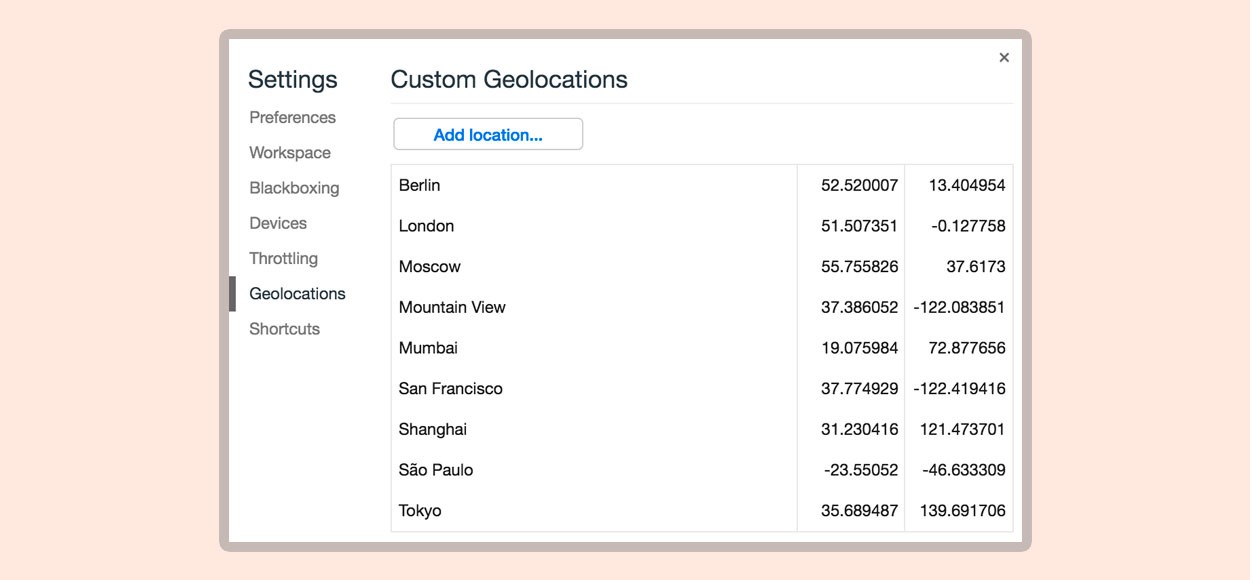Click Berlin's latitude value 52.520007
The width and height of the screenshot is (1250, 580).
860,185
